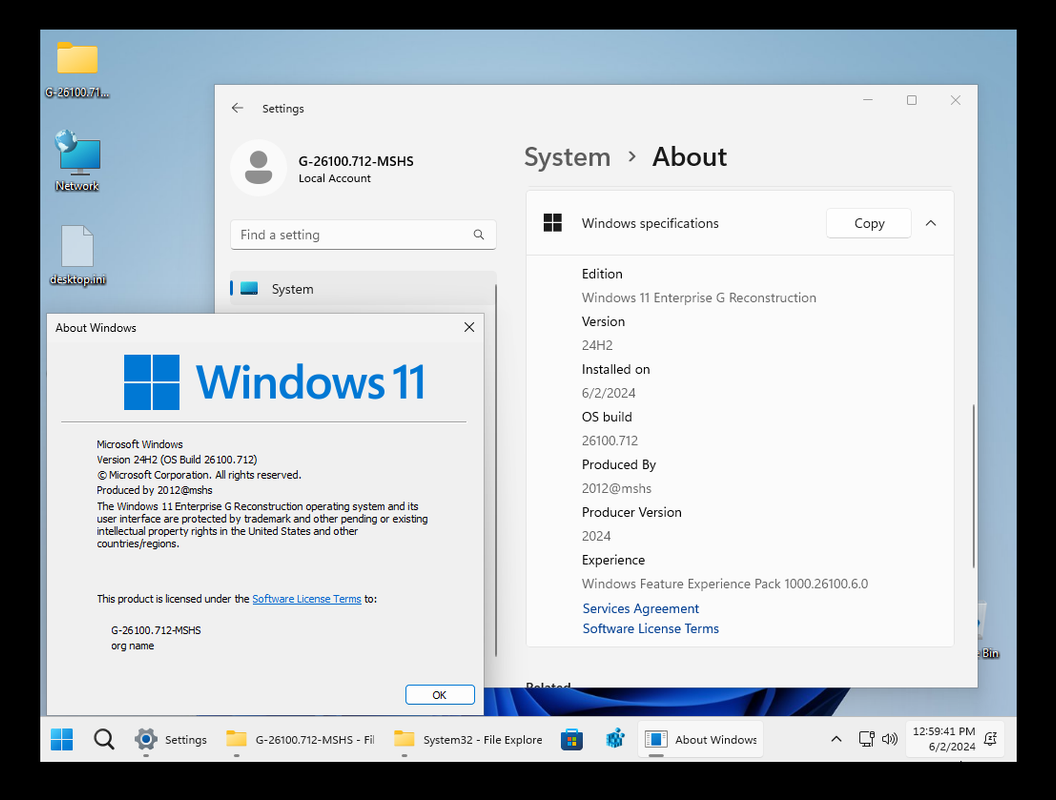Click the Windows 11 logo in About dialog
This screenshot has height=800, width=1056.
[x=274, y=382]
